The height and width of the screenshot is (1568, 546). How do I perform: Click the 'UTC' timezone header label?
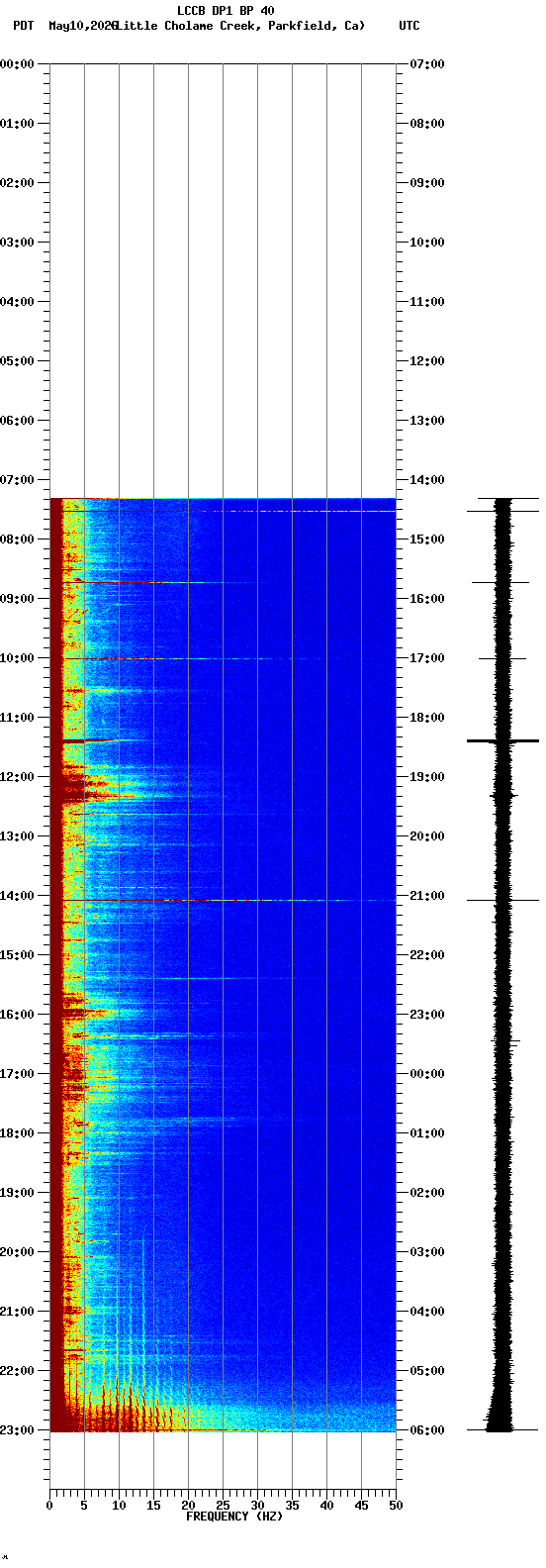coord(409,26)
